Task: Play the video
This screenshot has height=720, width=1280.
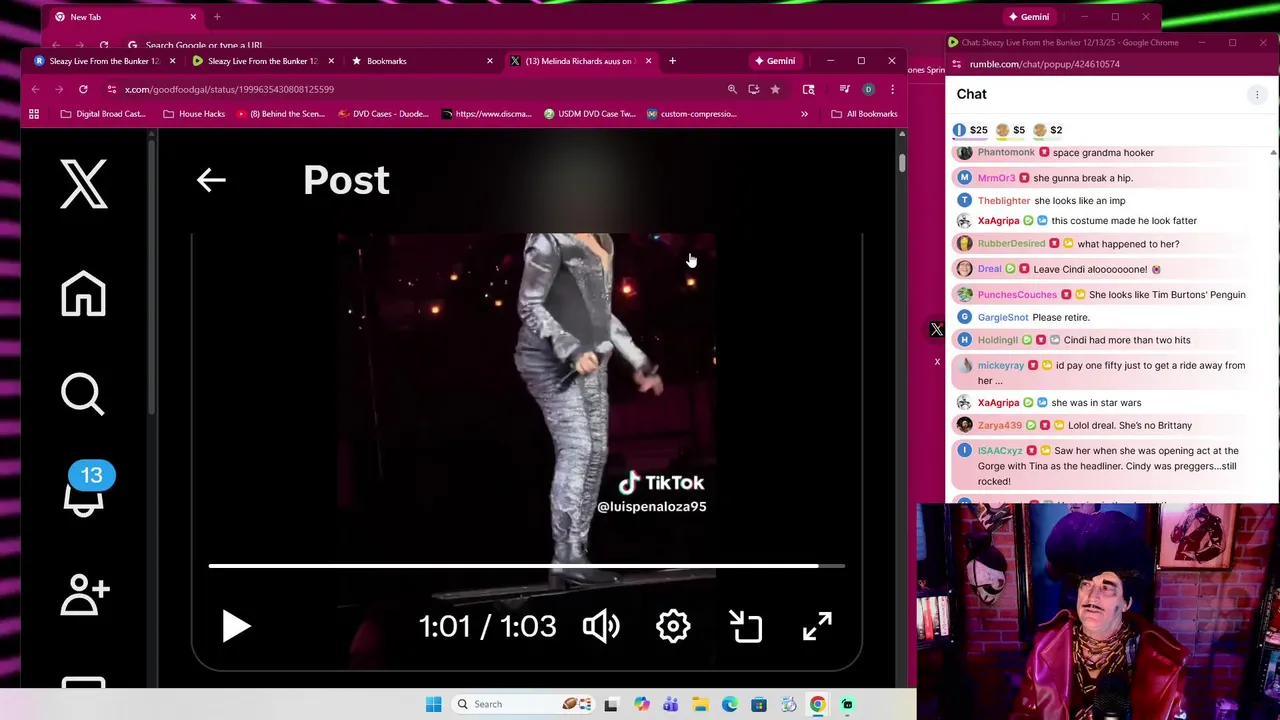Action: coord(236,626)
